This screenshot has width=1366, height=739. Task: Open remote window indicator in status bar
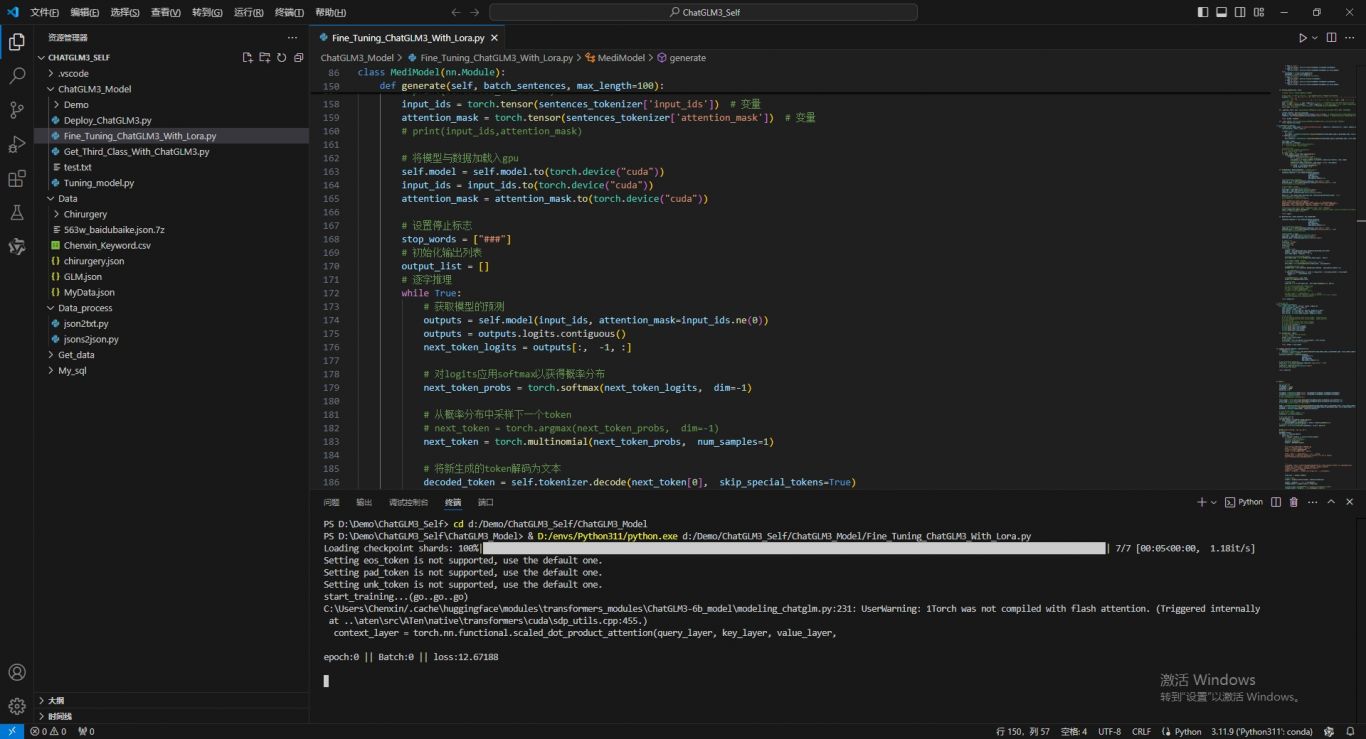10,731
